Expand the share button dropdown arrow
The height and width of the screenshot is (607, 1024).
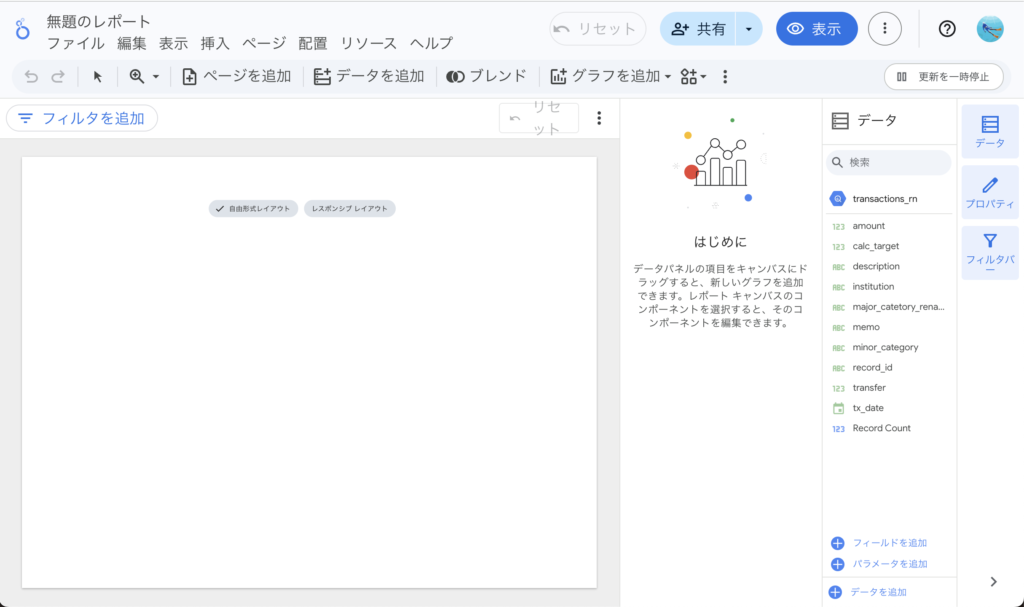tap(749, 29)
